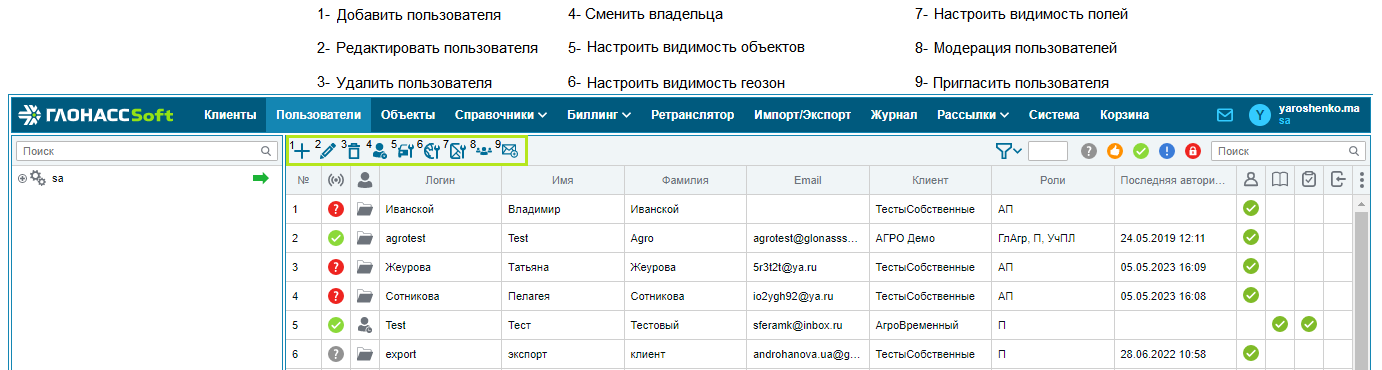This screenshot has height=370, width=1382.
Task: Sort by the Роли column header
Action: [1053, 180]
